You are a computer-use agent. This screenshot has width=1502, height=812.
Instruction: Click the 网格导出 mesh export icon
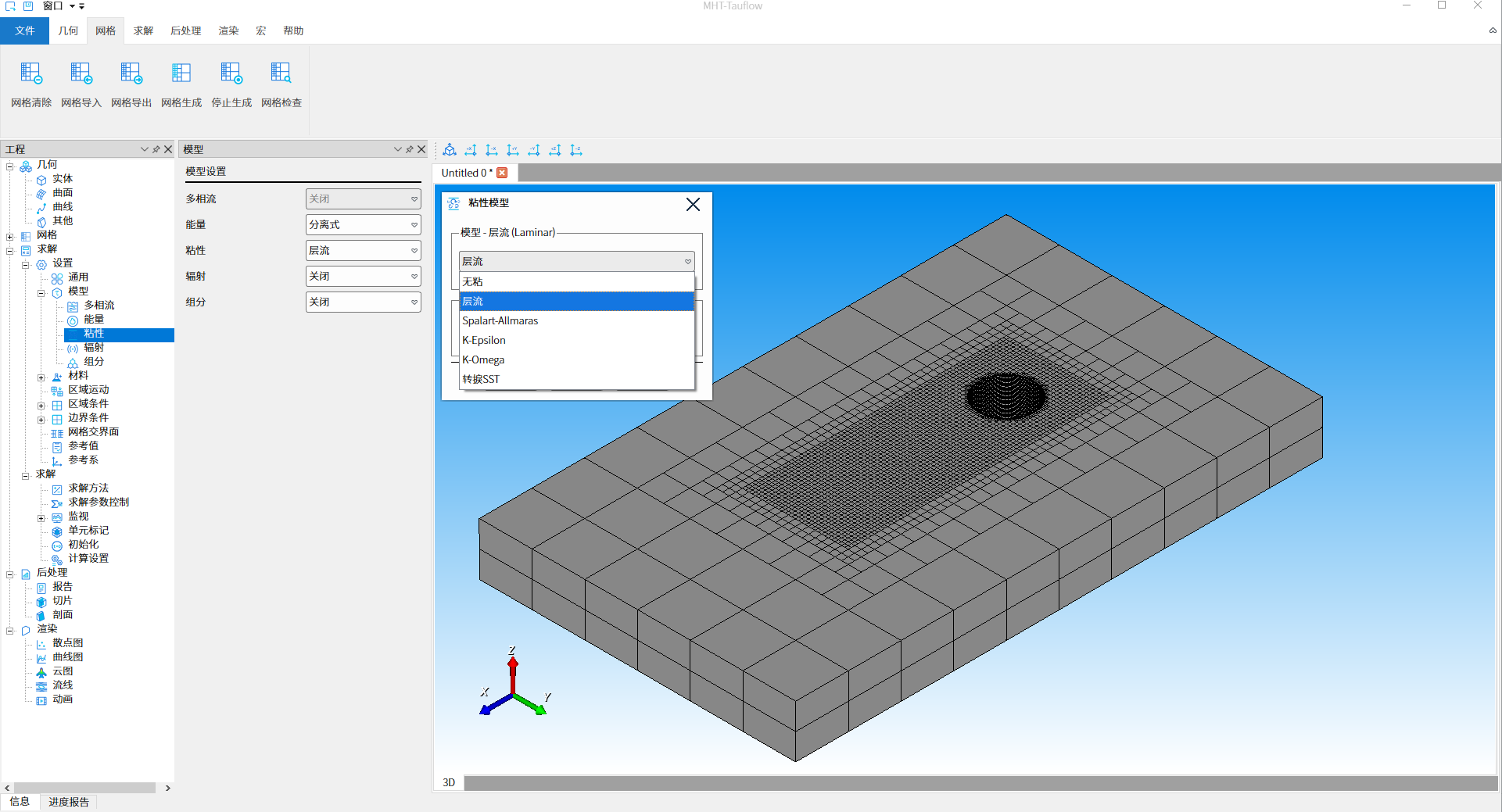[131, 73]
